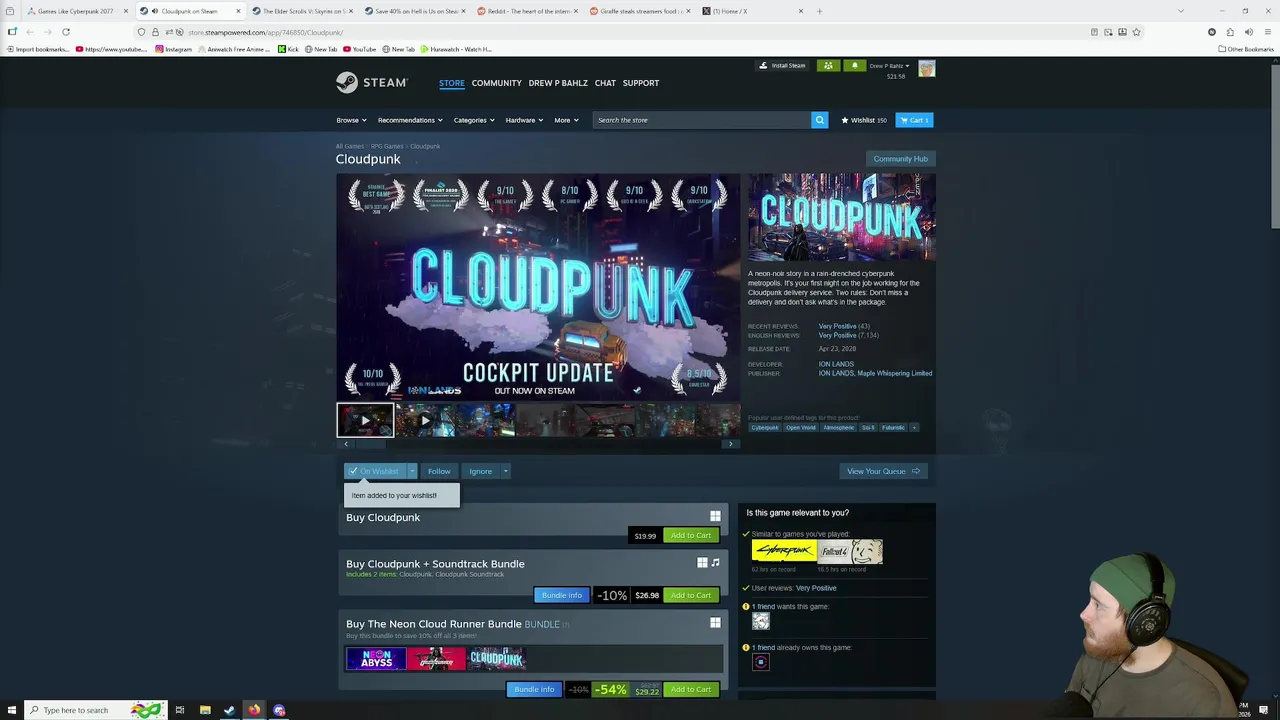Expand the Categories dropdown

(x=474, y=120)
